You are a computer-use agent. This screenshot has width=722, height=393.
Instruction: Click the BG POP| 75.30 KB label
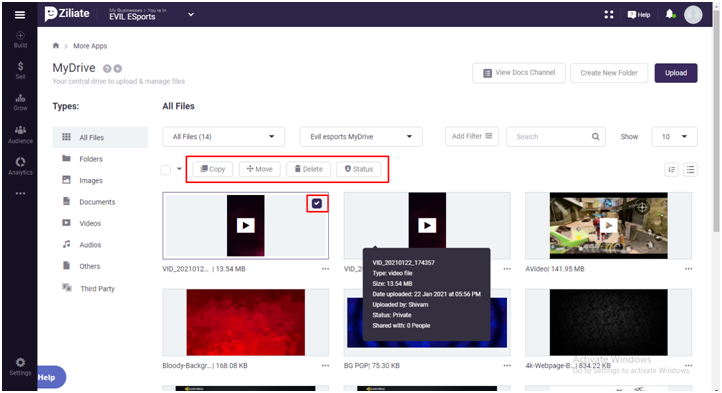pyautogui.click(x=372, y=366)
